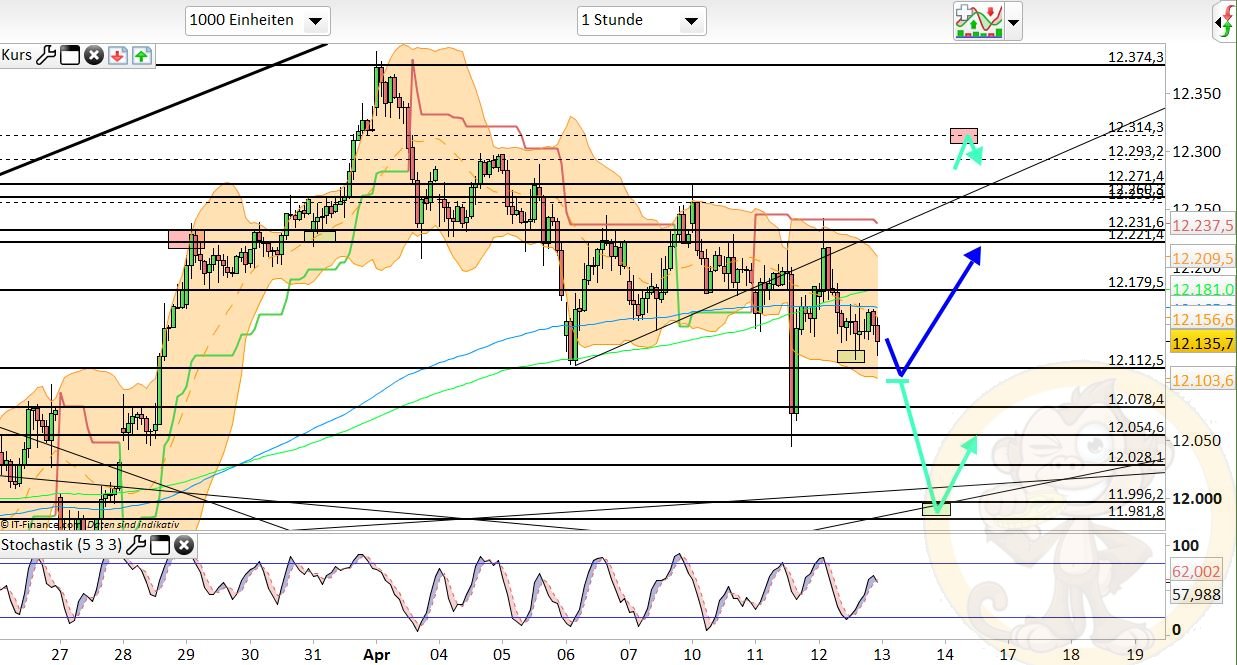
Task: Click the red down-arrow icon beside Kurs
Action: point(117,55)
